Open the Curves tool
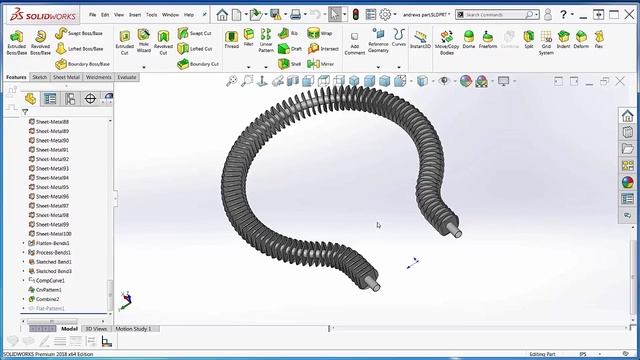Viewport: 640px width, 360px height. [399, 38]
